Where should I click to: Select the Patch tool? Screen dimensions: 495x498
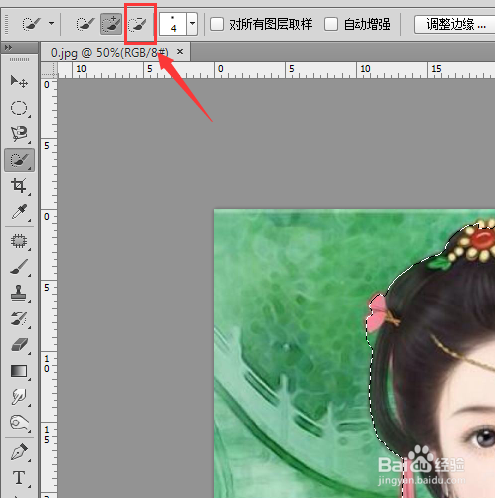[19, 241]
